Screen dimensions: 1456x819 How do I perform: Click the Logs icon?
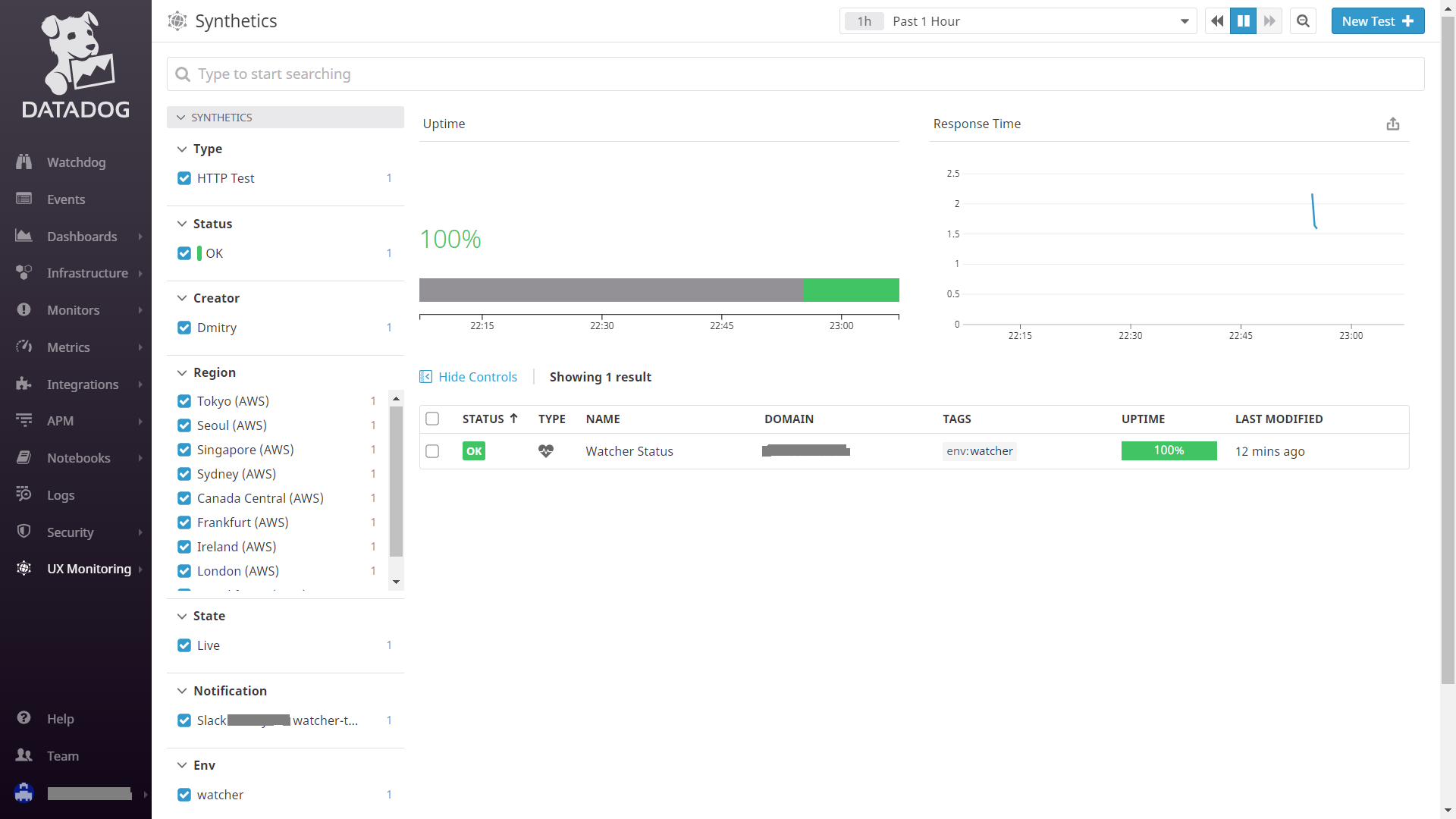pos(24,494)
